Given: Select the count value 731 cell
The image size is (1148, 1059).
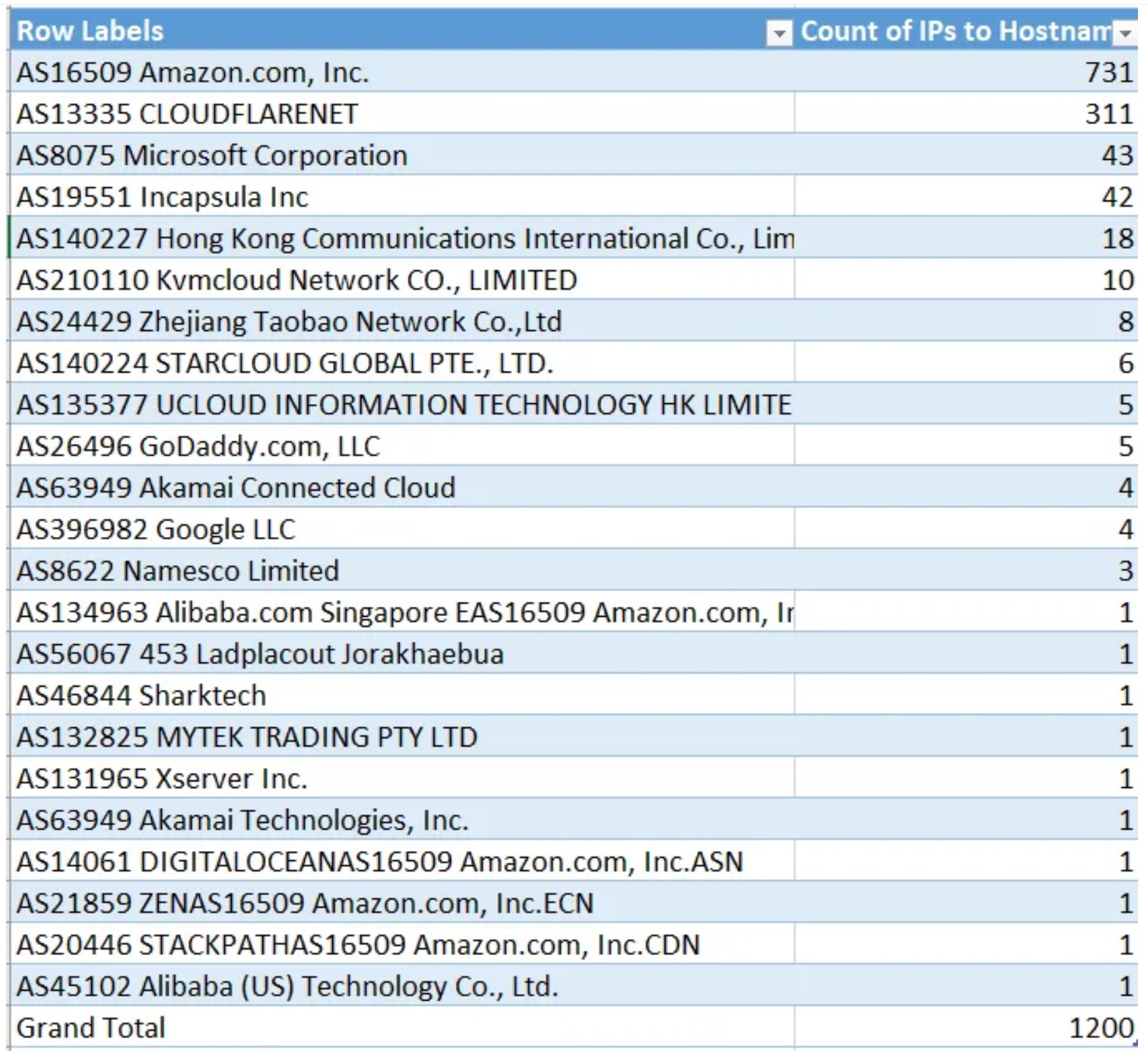Looking at the screenshot, I should click(1108, 72).
